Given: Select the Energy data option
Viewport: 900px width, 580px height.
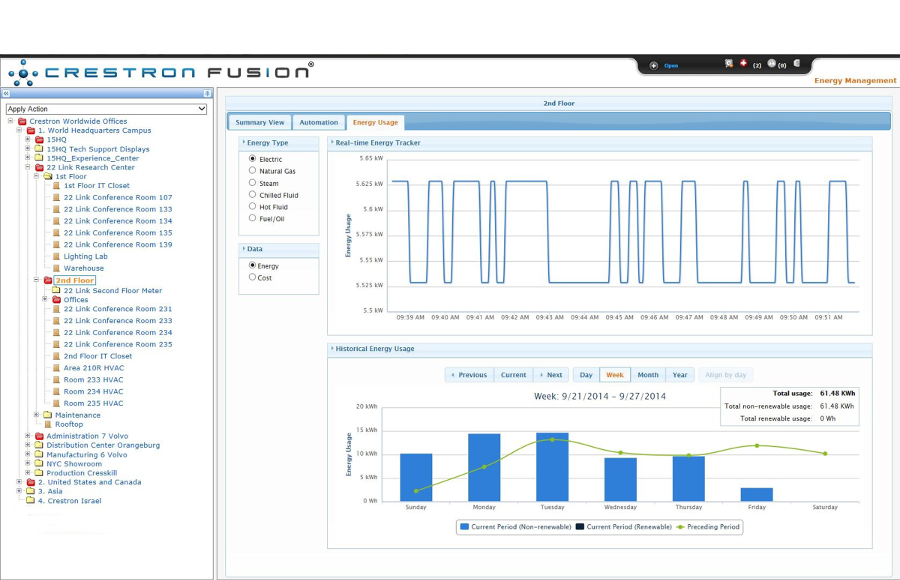Looking at the screenshot, I should pos(253,265).
